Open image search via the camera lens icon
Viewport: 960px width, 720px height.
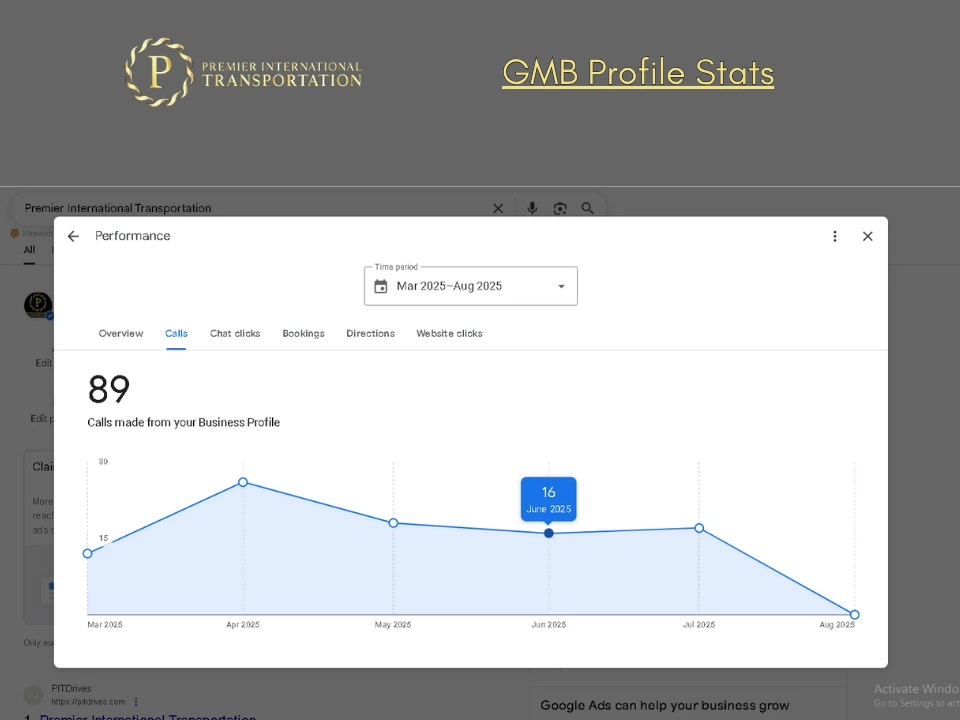(560, 209)
